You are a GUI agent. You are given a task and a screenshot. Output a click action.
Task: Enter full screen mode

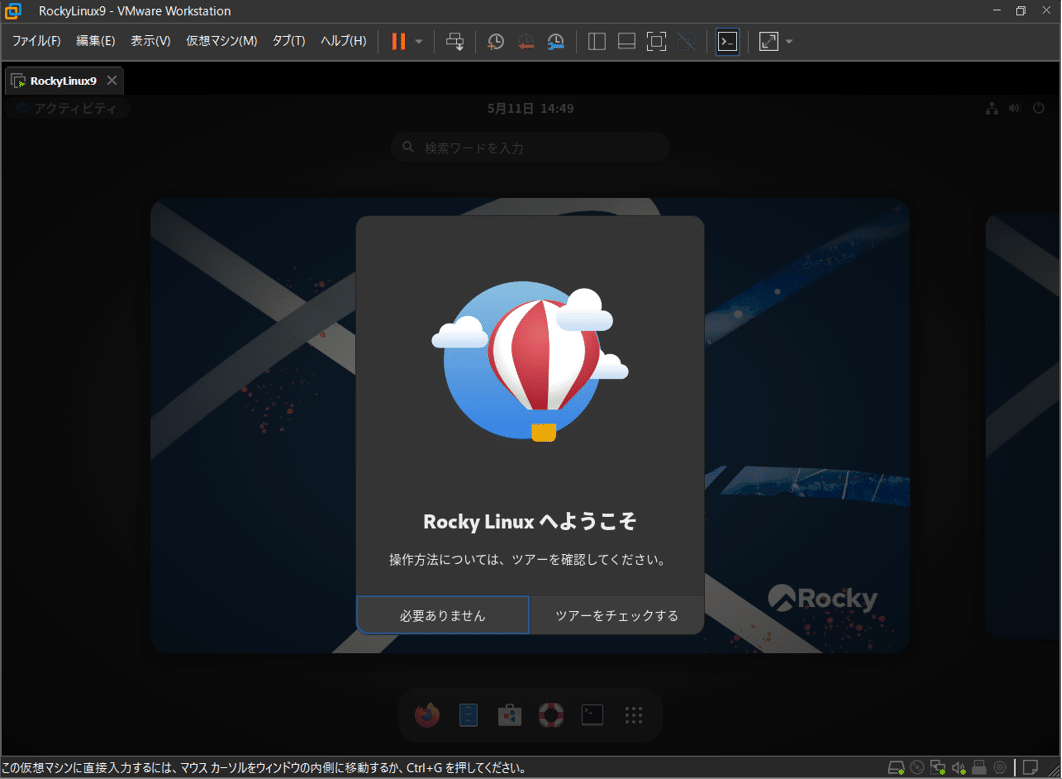(x=656, y=41)
